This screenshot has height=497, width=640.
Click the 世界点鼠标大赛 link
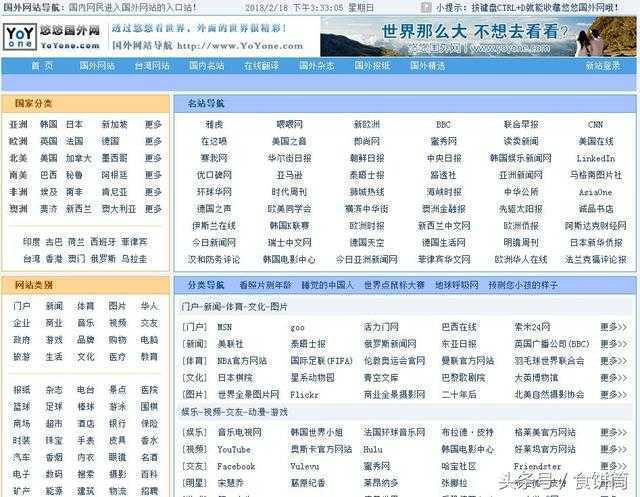coord(394,285)
